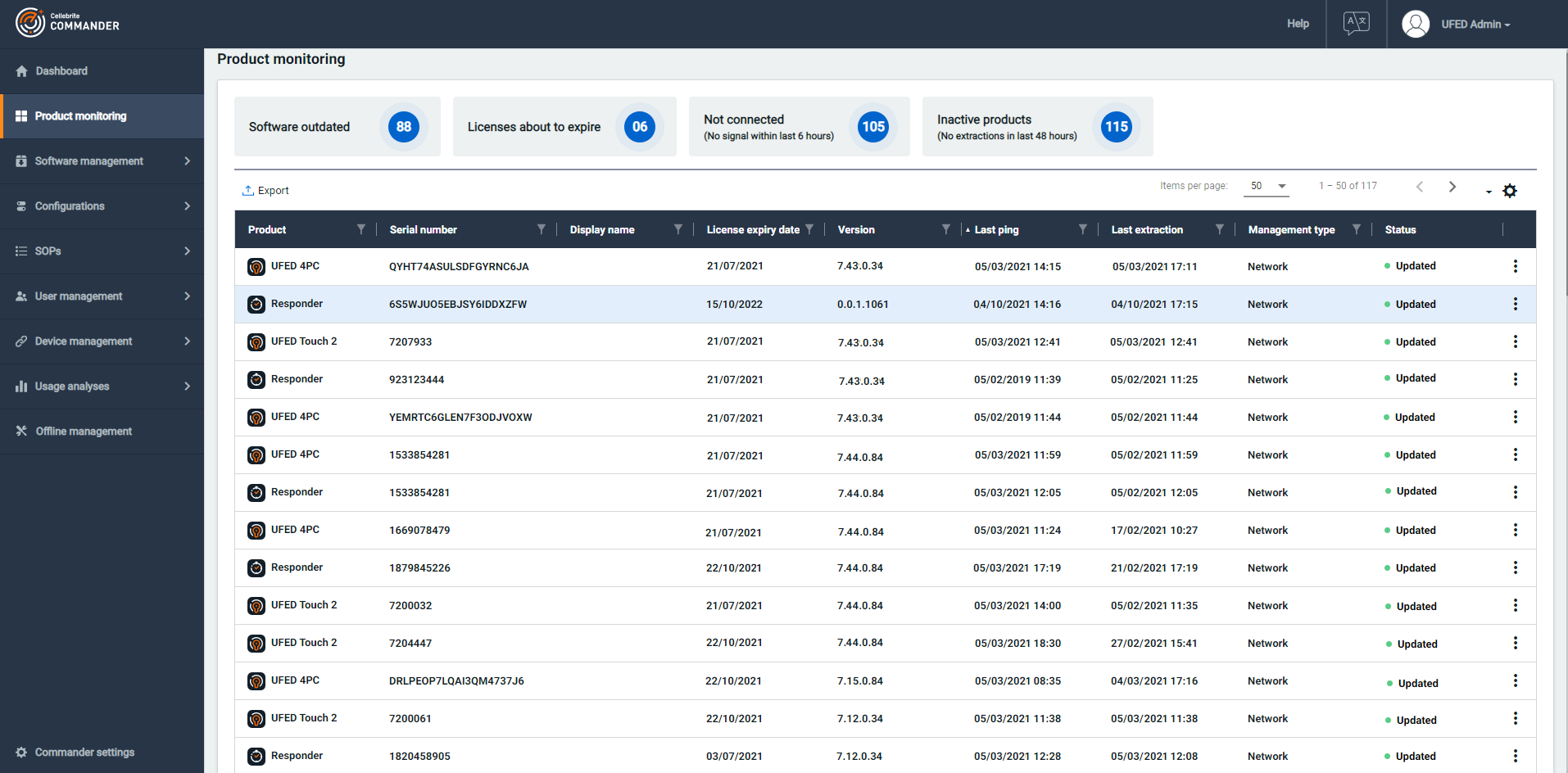This screenshot has width=1568, height=773.
Task: Click version 0.0.1.1061 cell
Action: [863, 305]
